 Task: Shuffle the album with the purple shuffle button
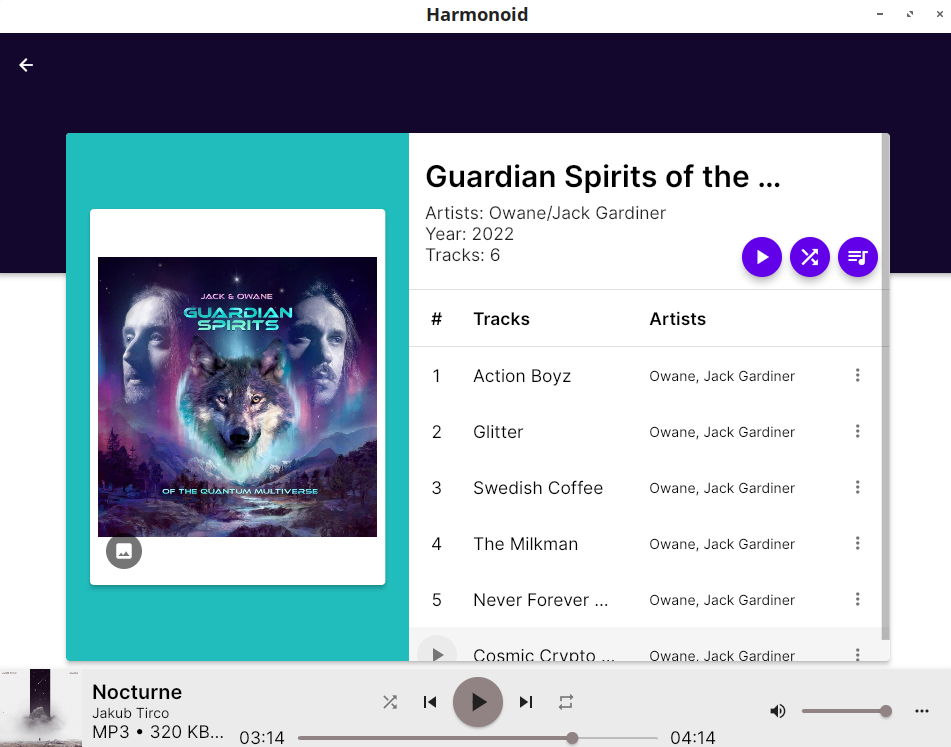(x=810, y=257)
